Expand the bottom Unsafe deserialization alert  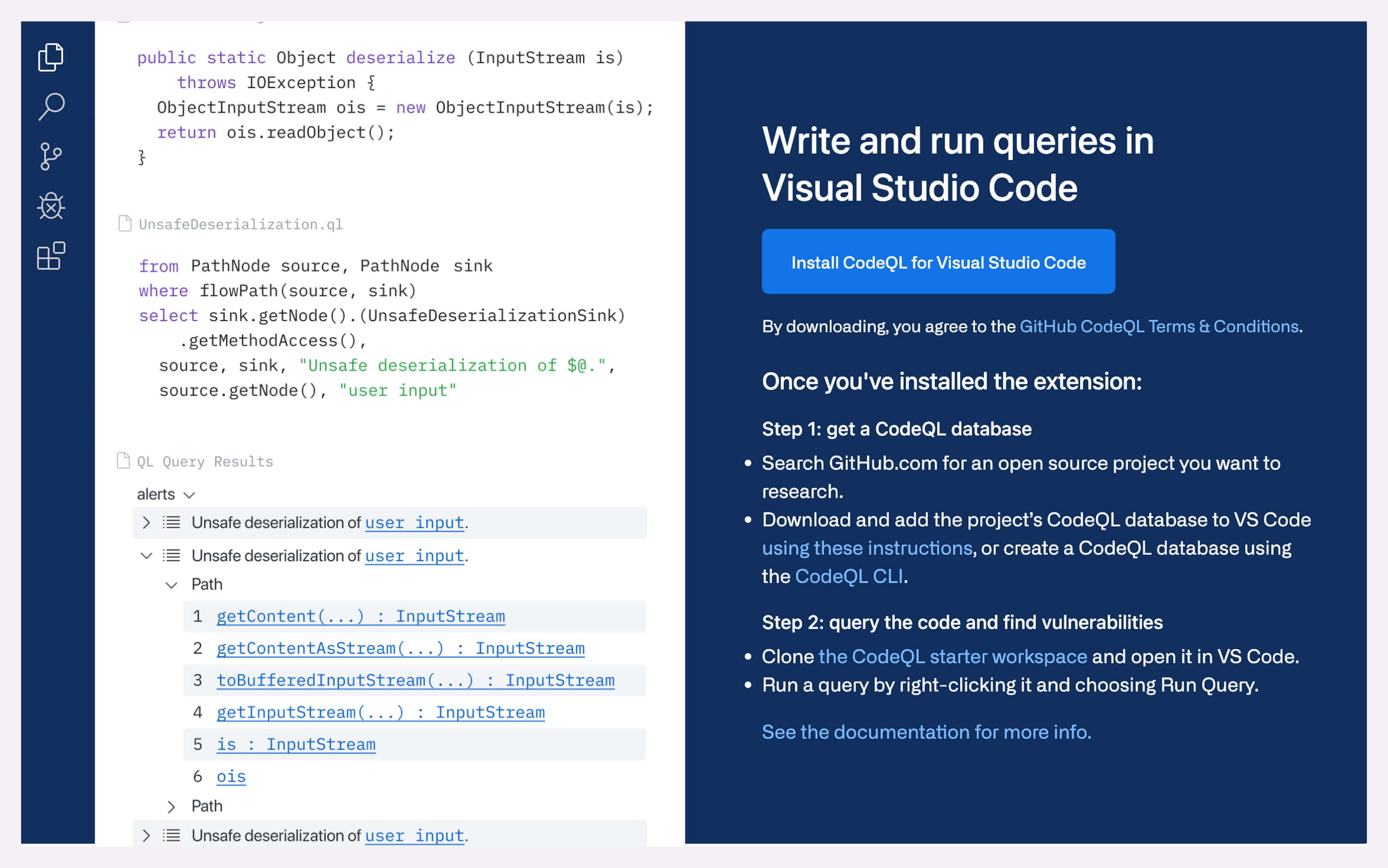coord(146,835)
